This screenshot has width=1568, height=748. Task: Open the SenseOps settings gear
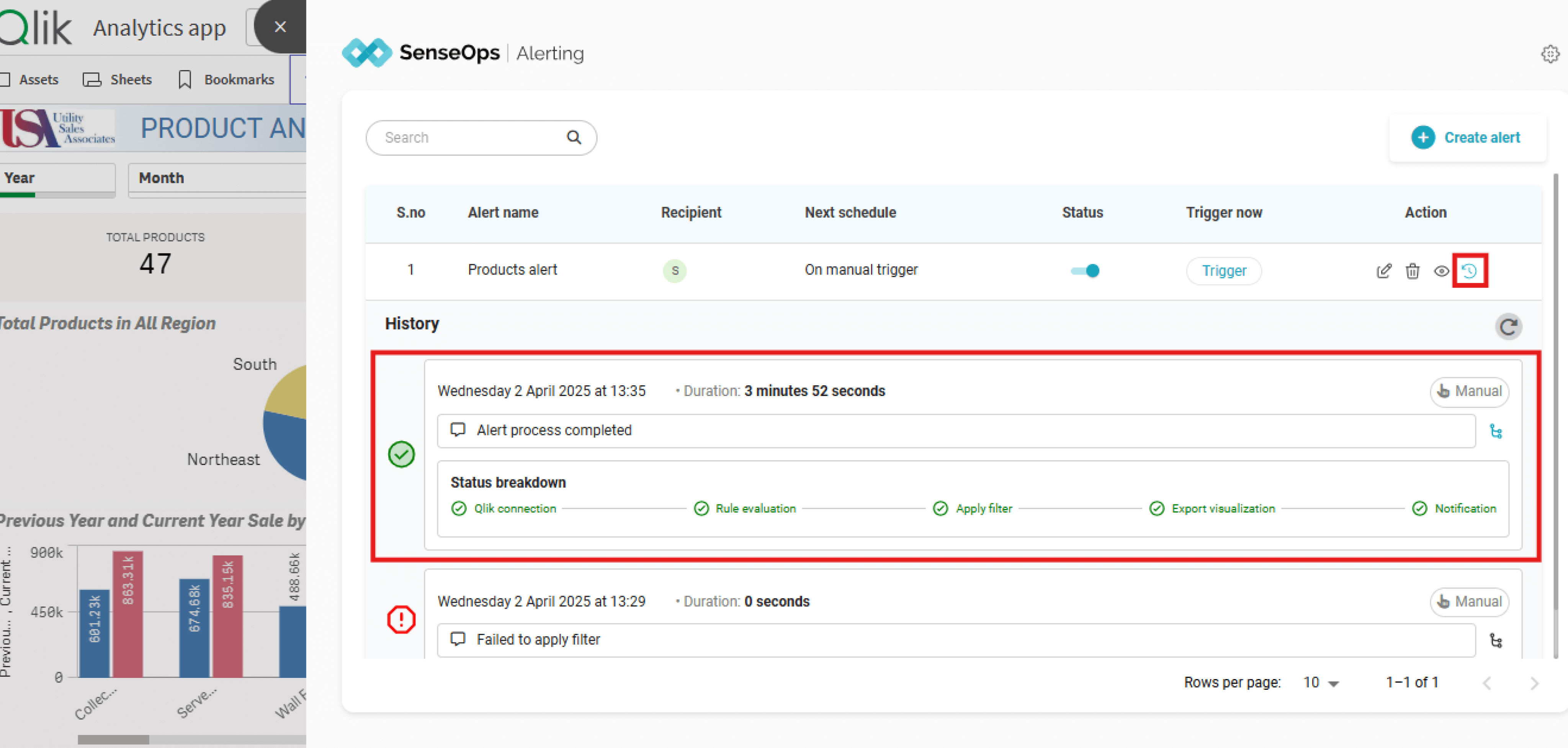click(x=1550, y=54)
